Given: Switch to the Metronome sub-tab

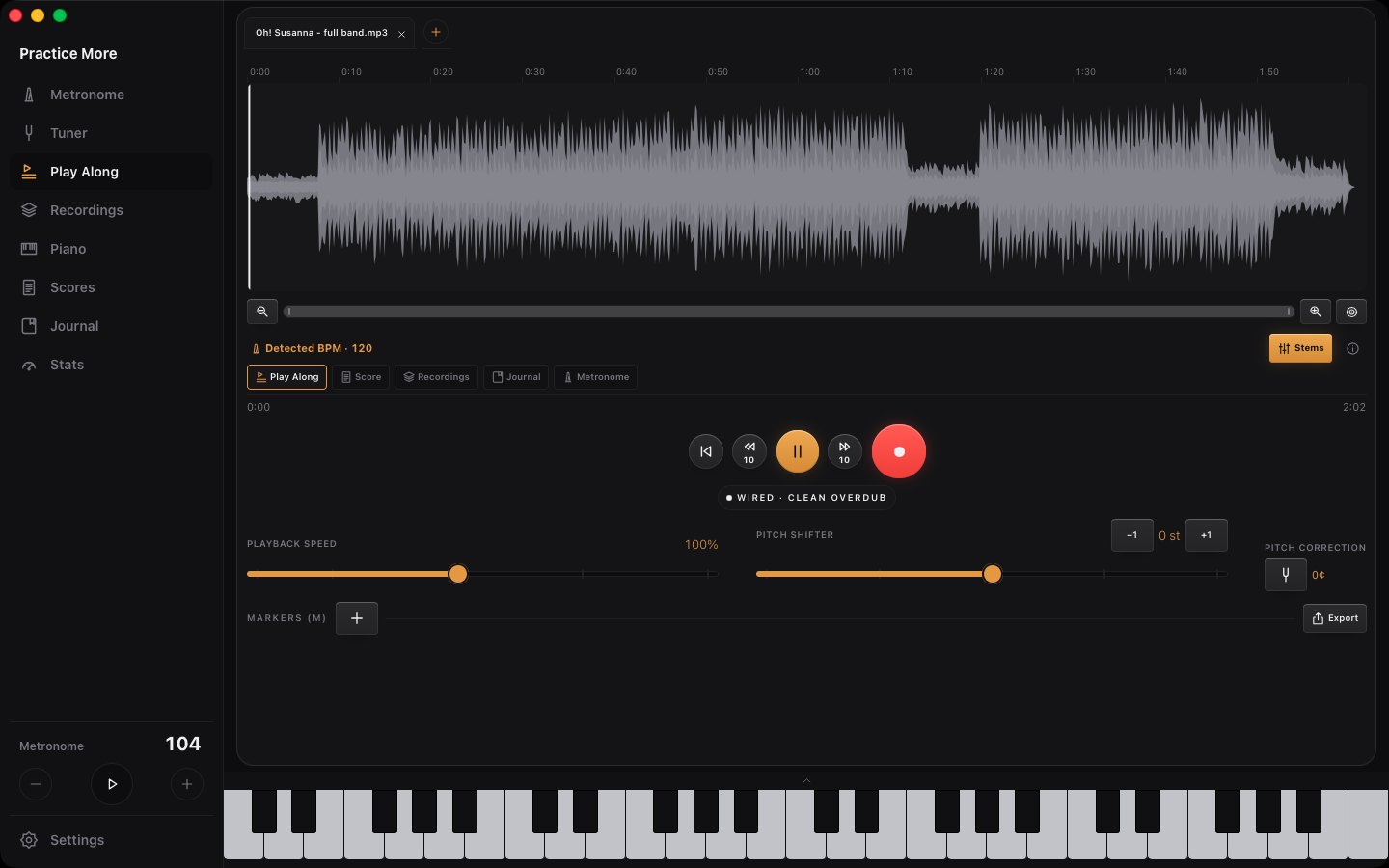Looking at the screenshot, I should [x=595, y=377].
